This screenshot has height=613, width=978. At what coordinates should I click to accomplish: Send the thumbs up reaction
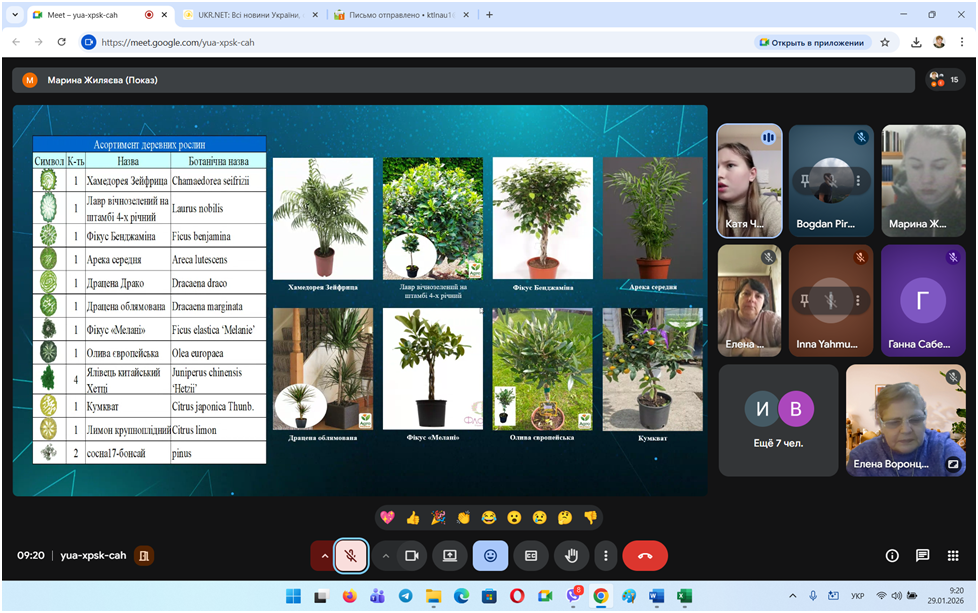click(413, 517)
